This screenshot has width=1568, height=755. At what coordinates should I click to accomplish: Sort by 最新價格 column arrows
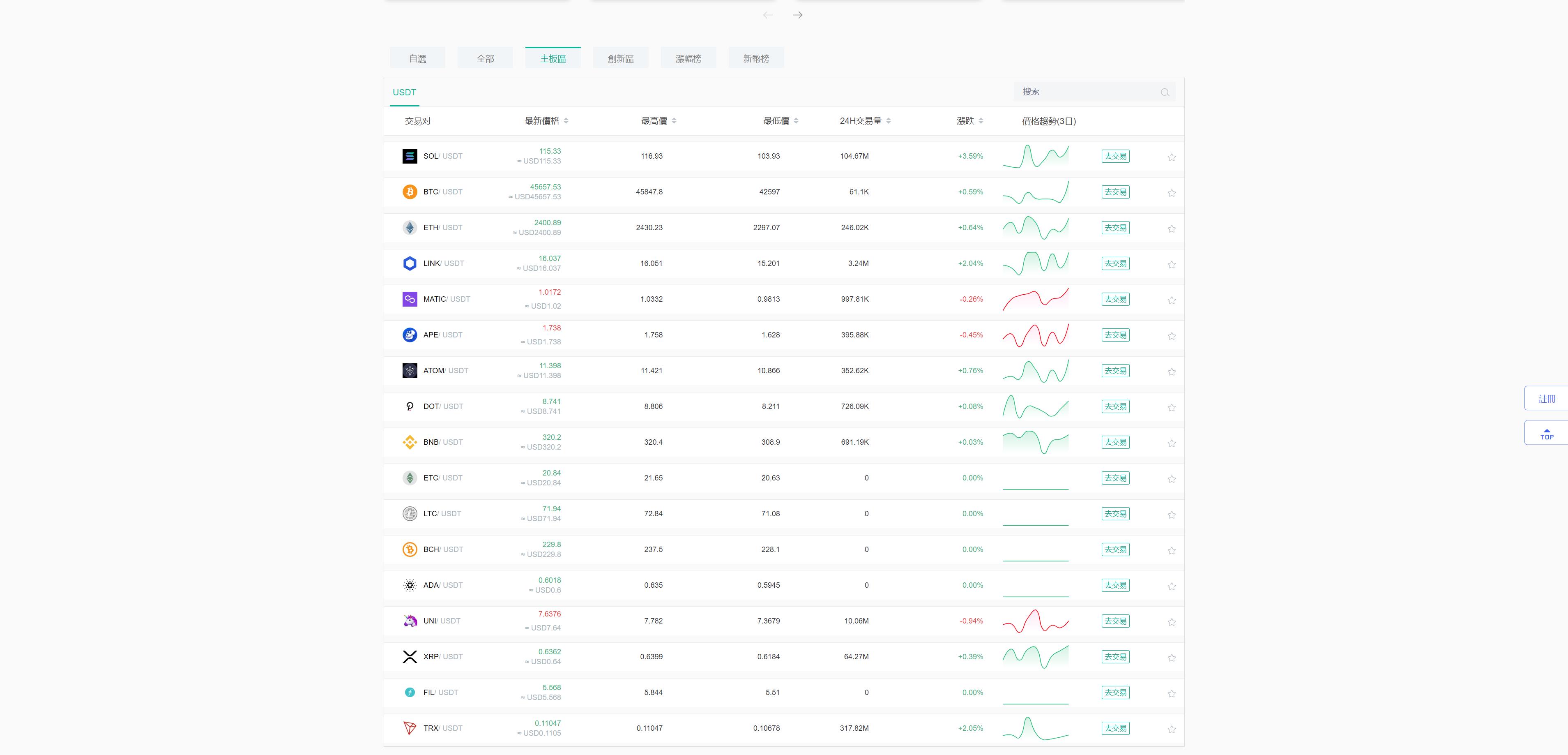click(566, 121)
